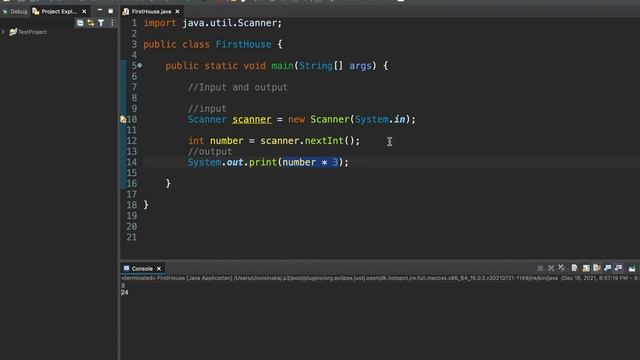
Task: Click the //input comment on line 9
Action: tap(207, 109)
